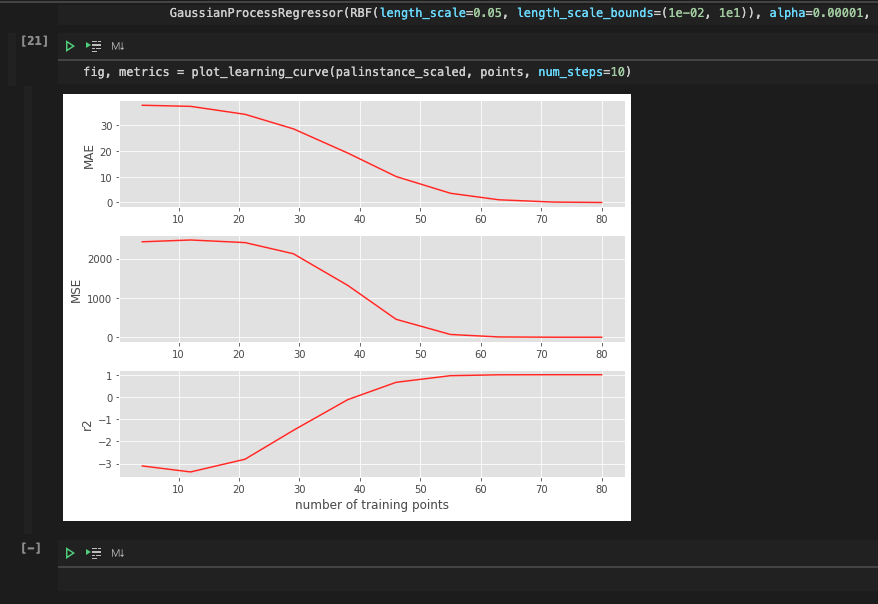Click the output collapse gutter left of the figure
This screenshot has width=878, height=604.
point(28,309)
